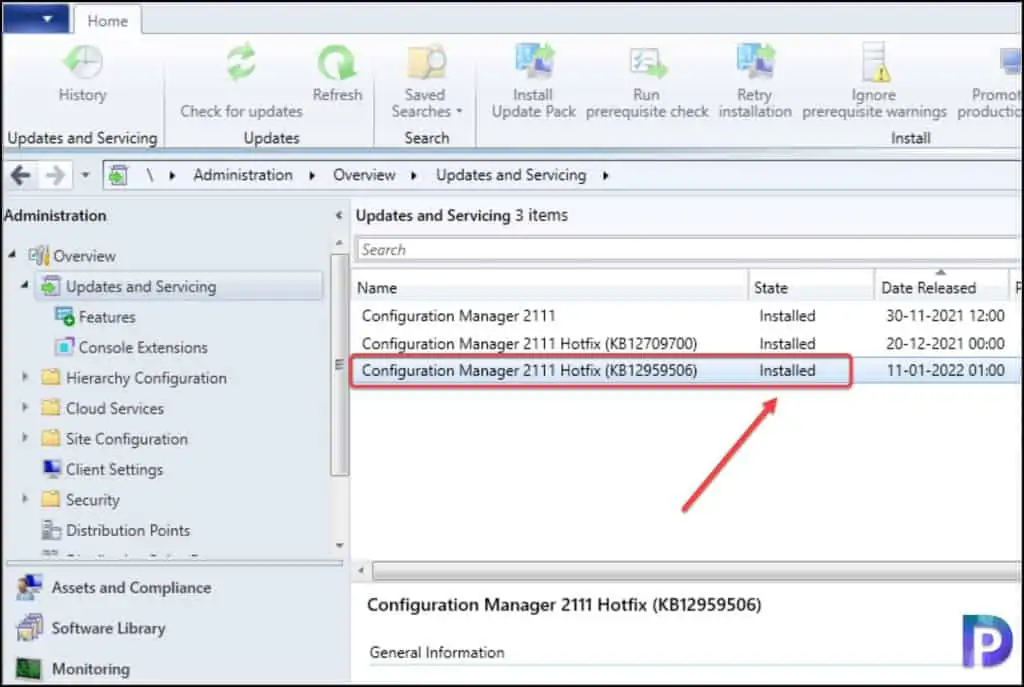Click release date 20-12-2021 00:00
This screenshot has width=1024, height=687.
945,344
